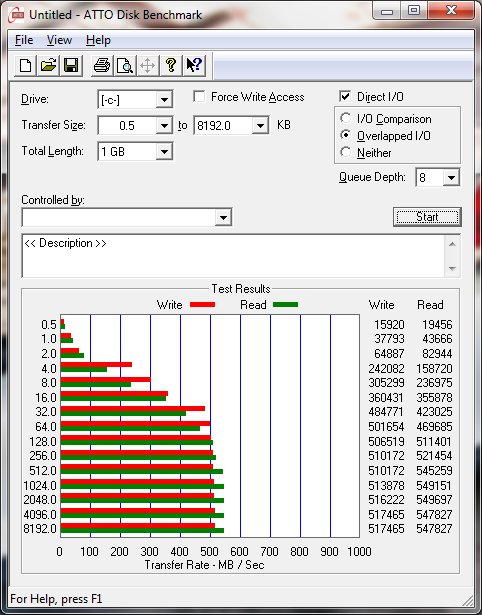
Task: Expand the minimum Transfer Size 0.5 dropdown
Action: (x=164, y=126)
